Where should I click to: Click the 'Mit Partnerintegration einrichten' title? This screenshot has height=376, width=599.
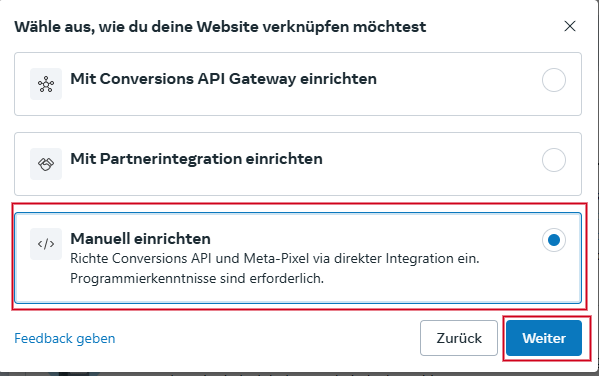coord(196,159)
